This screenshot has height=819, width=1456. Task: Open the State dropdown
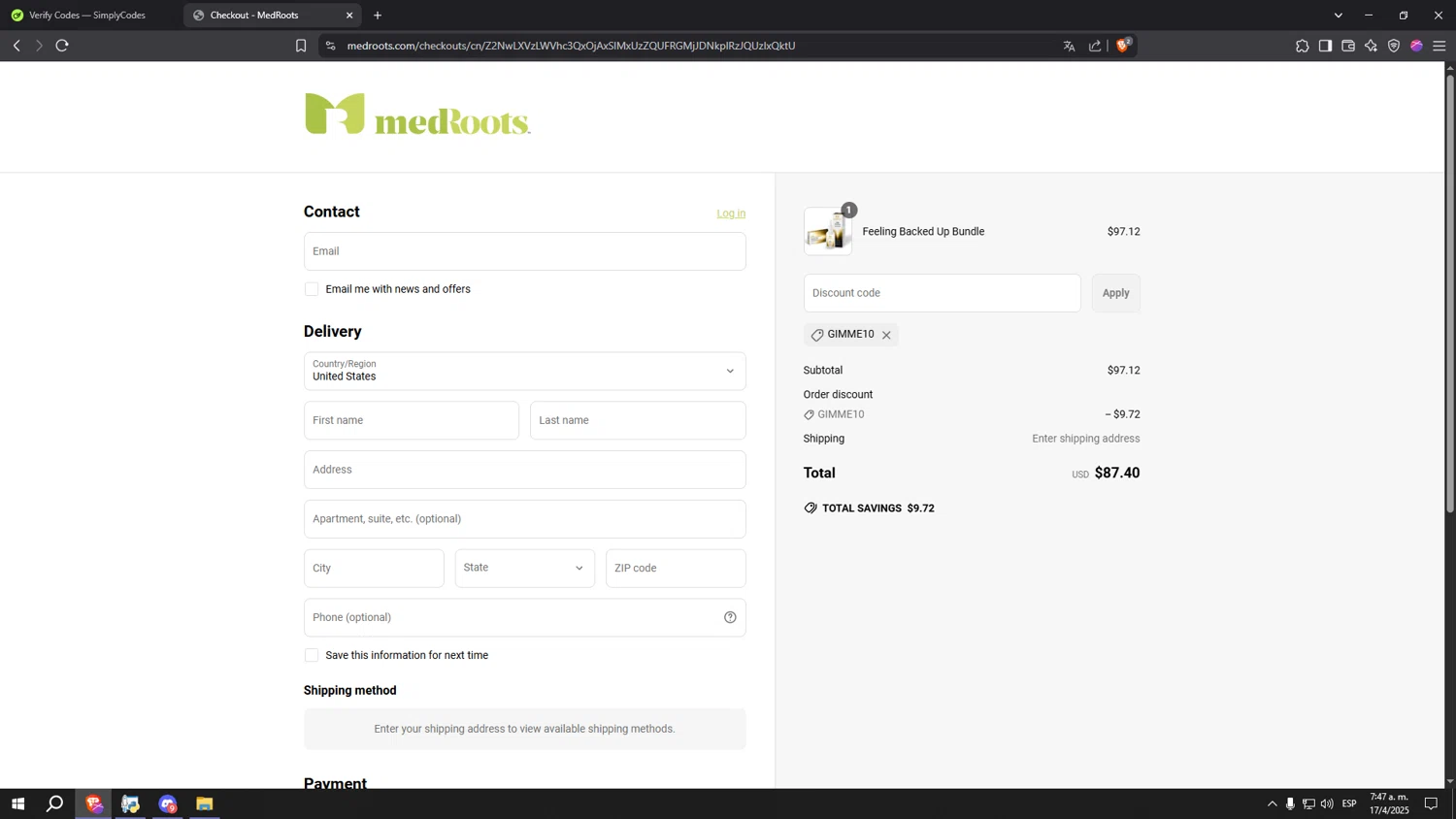pos(524,569)
